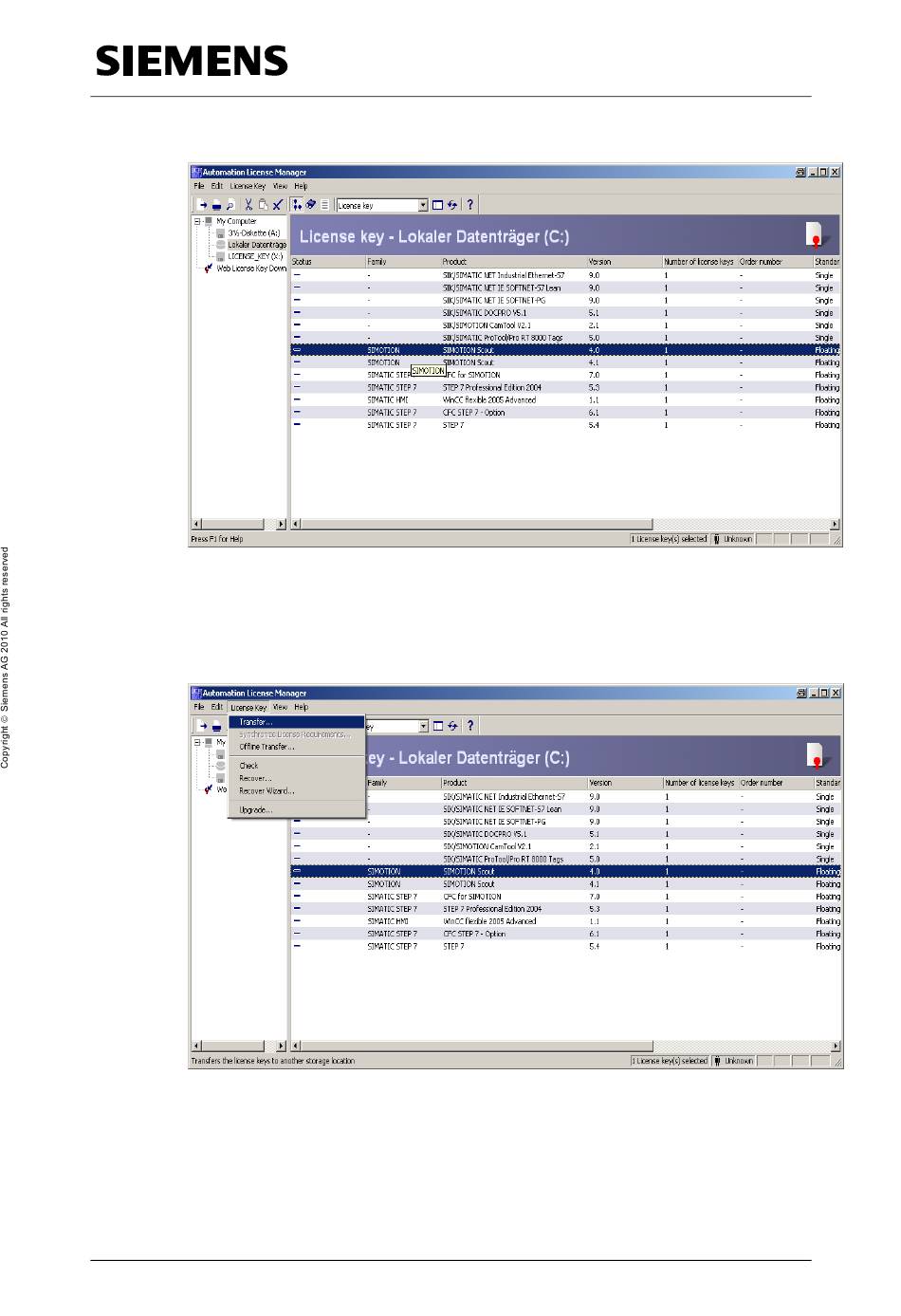901x1316 pixels.
Task: Open File menu in window without open menu
Action: click(199, 186)
